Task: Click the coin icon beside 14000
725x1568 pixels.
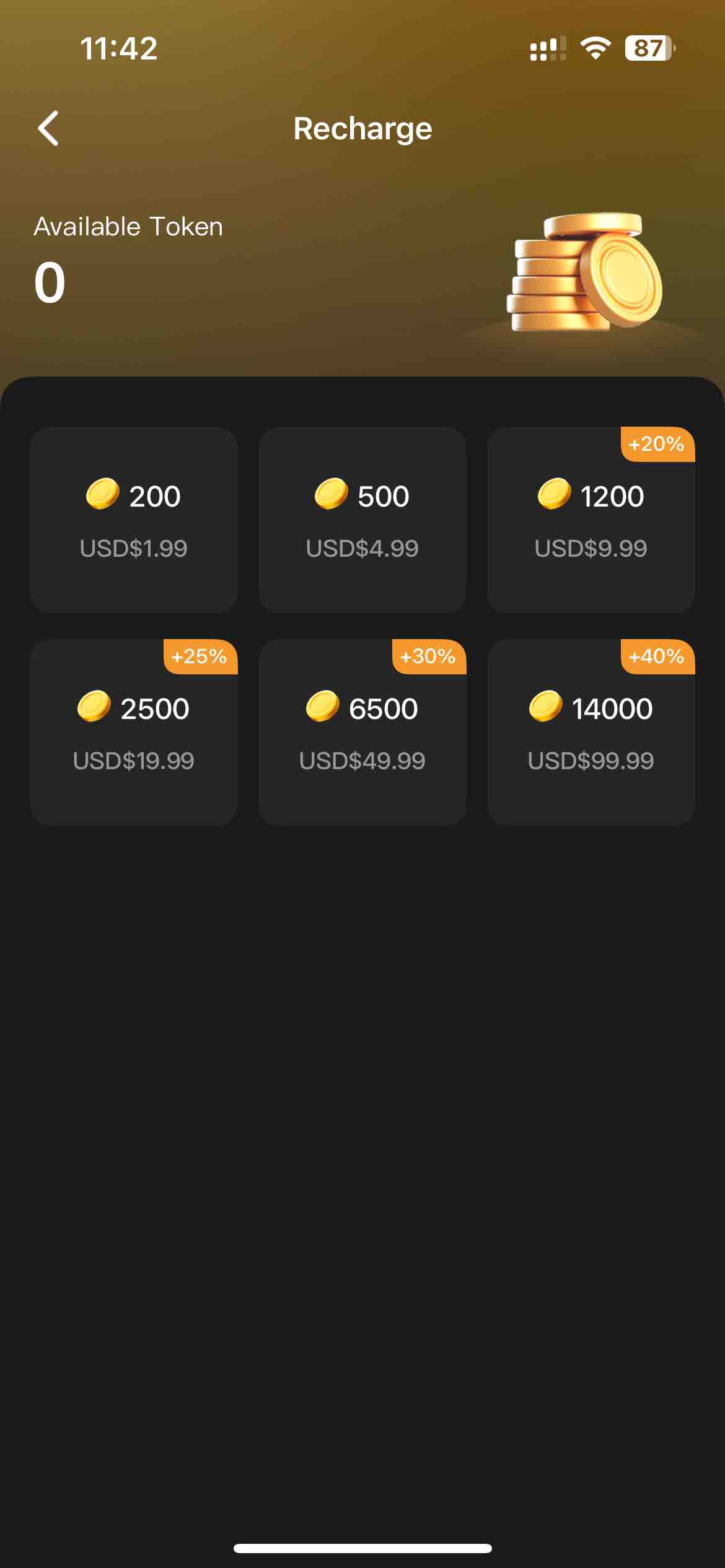Action: (x=545, y=706)
